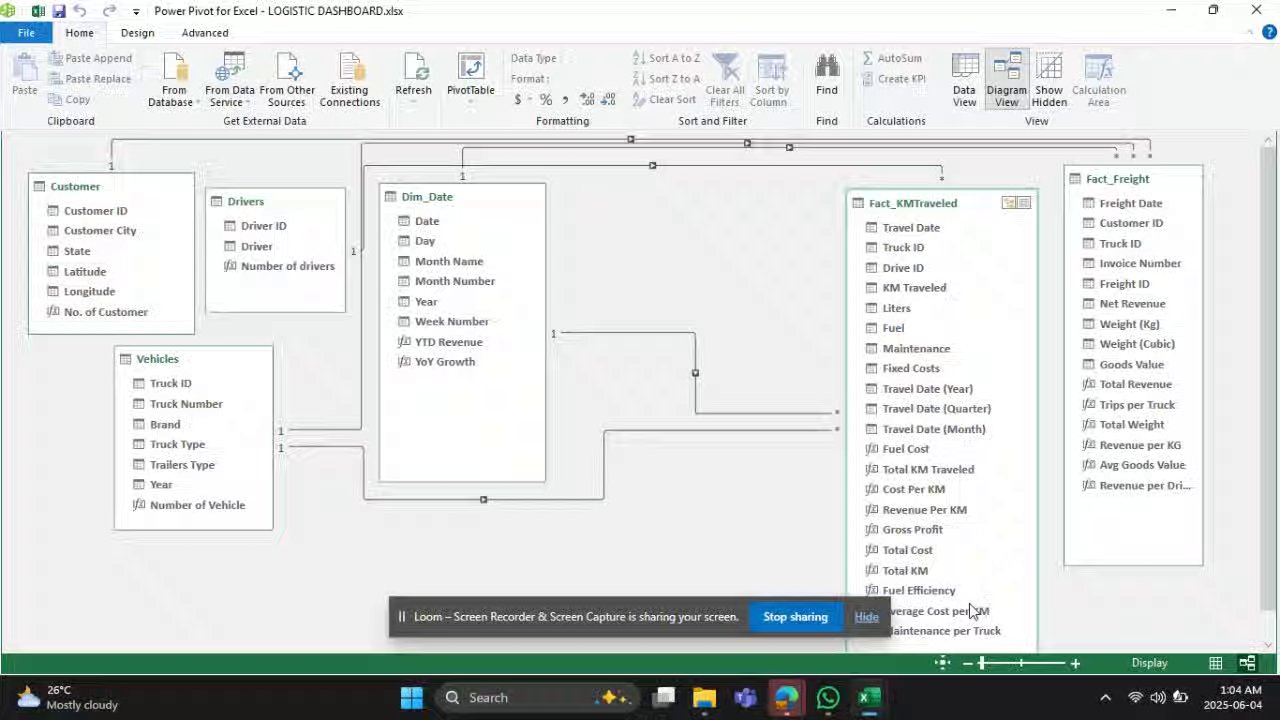Show hidden system tray icons
1280x720 pixels.
1105,698
